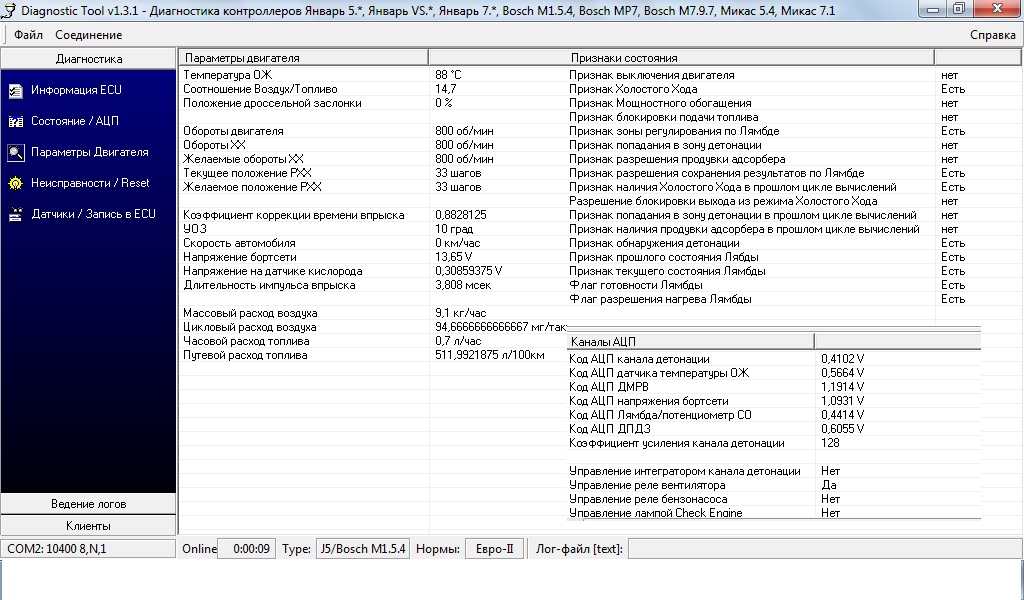Open the Файл menu
Viewport: 1024px width, 600px height.
coord(28,35)
